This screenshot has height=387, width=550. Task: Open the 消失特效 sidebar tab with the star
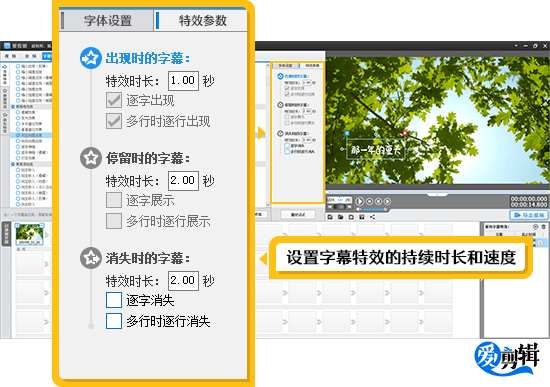(x=5, y=123)
